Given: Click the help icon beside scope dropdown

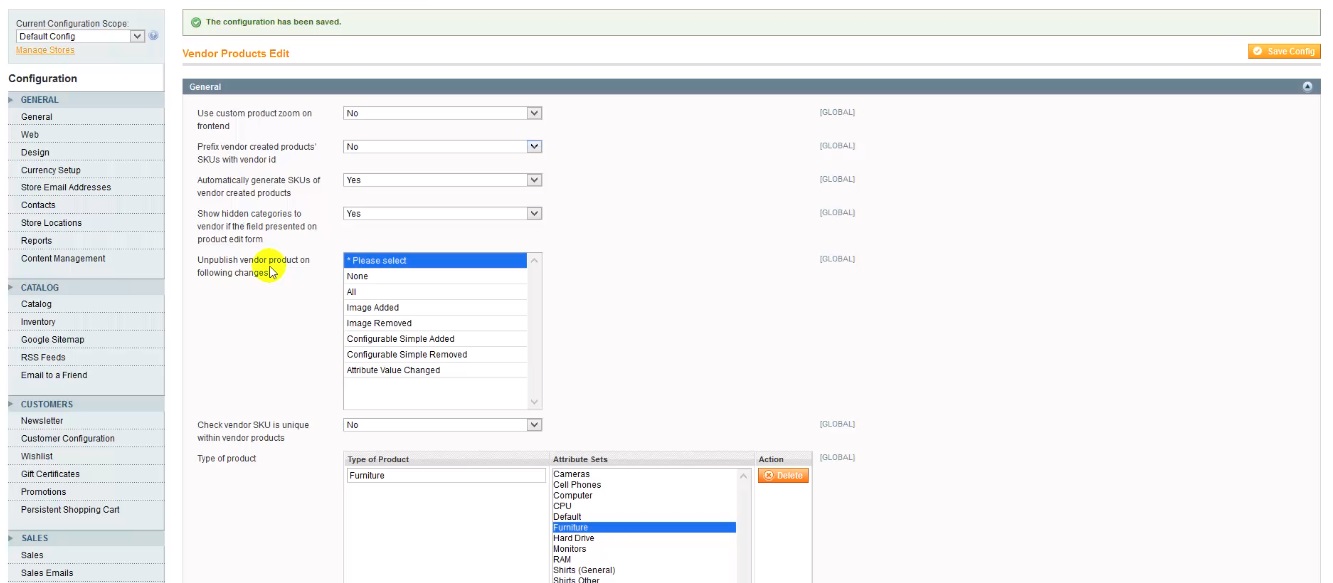Looking at the screenshot, I should tap(154, 36).
